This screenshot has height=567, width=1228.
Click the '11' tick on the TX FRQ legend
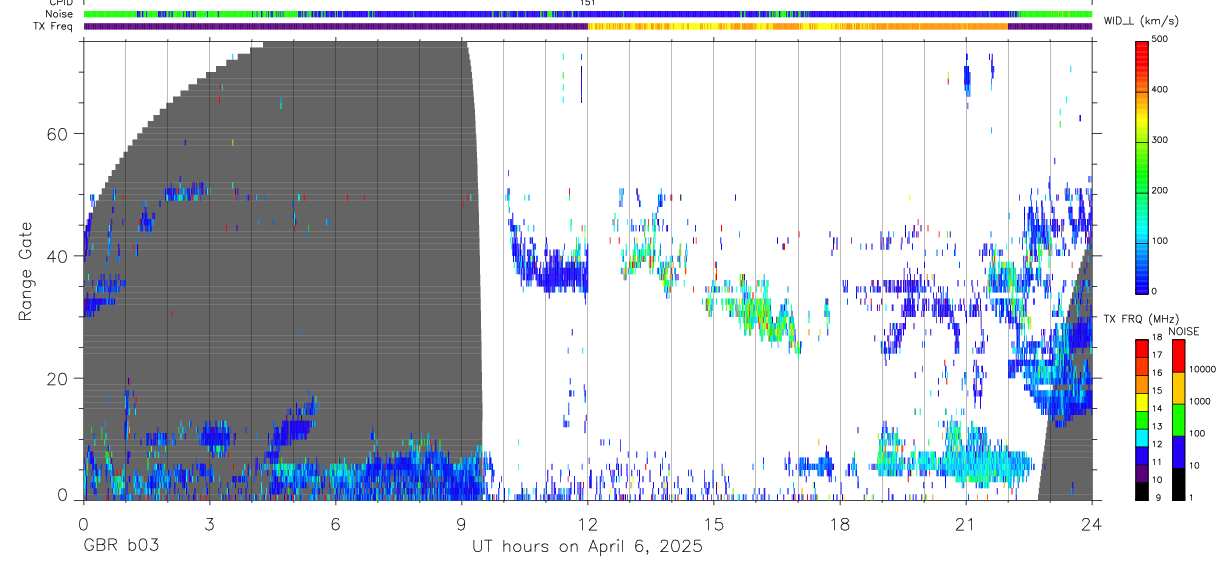1157,462
